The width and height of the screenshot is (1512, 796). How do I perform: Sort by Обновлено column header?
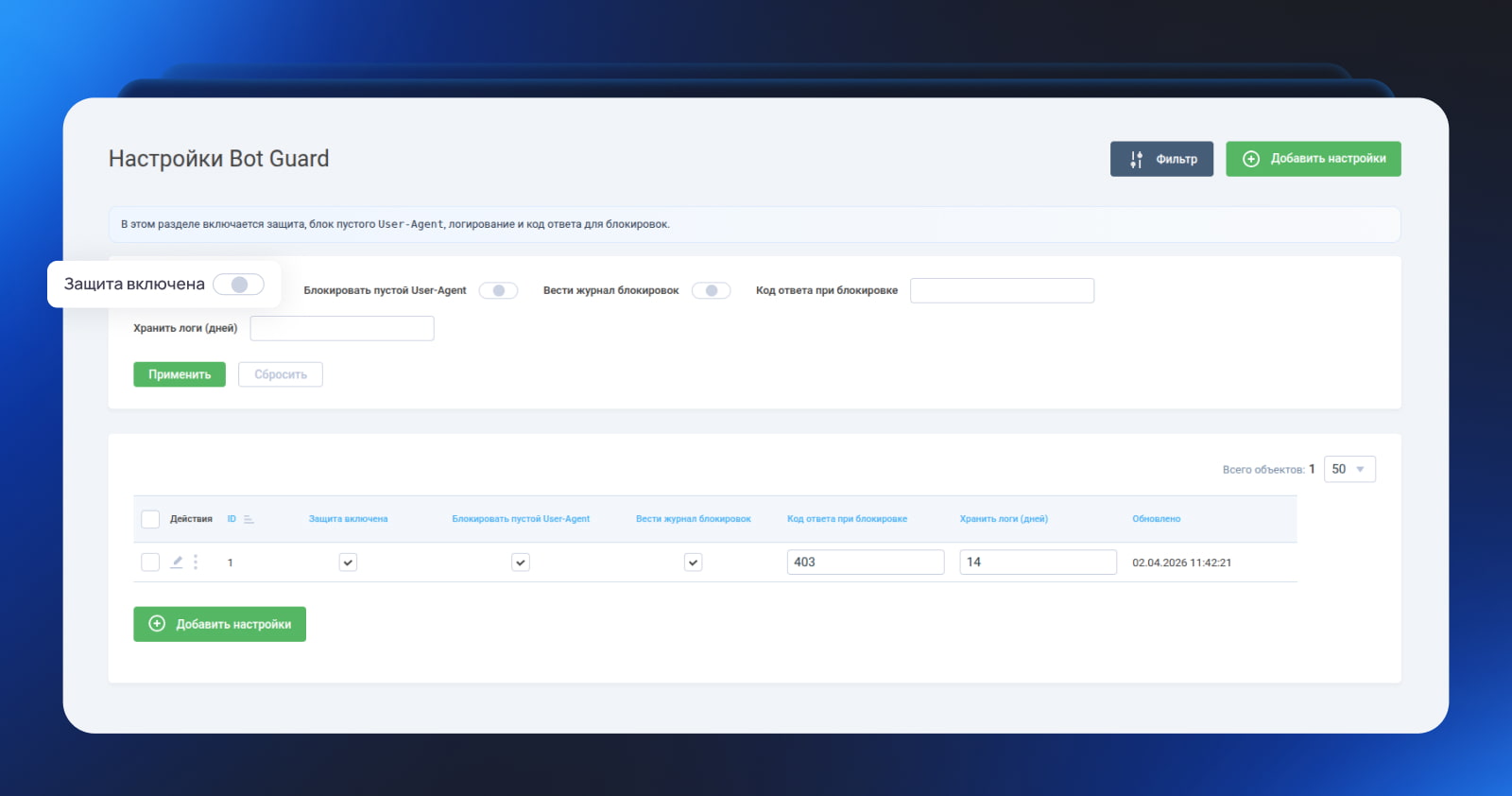pos(1156,519)
